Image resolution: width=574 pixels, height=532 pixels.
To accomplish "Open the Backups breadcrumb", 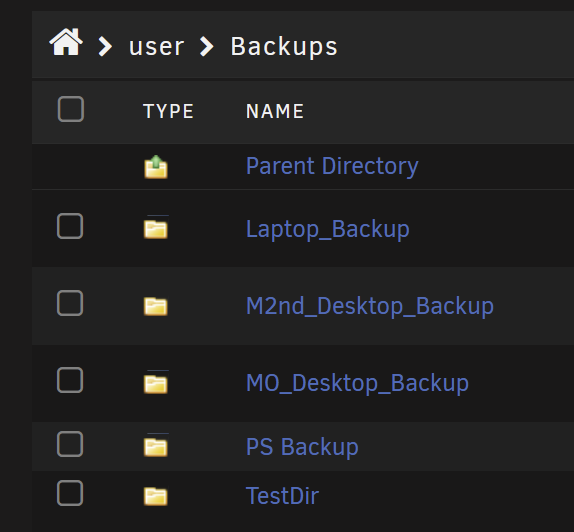I will pyautogui.click(x=284, y=47).
